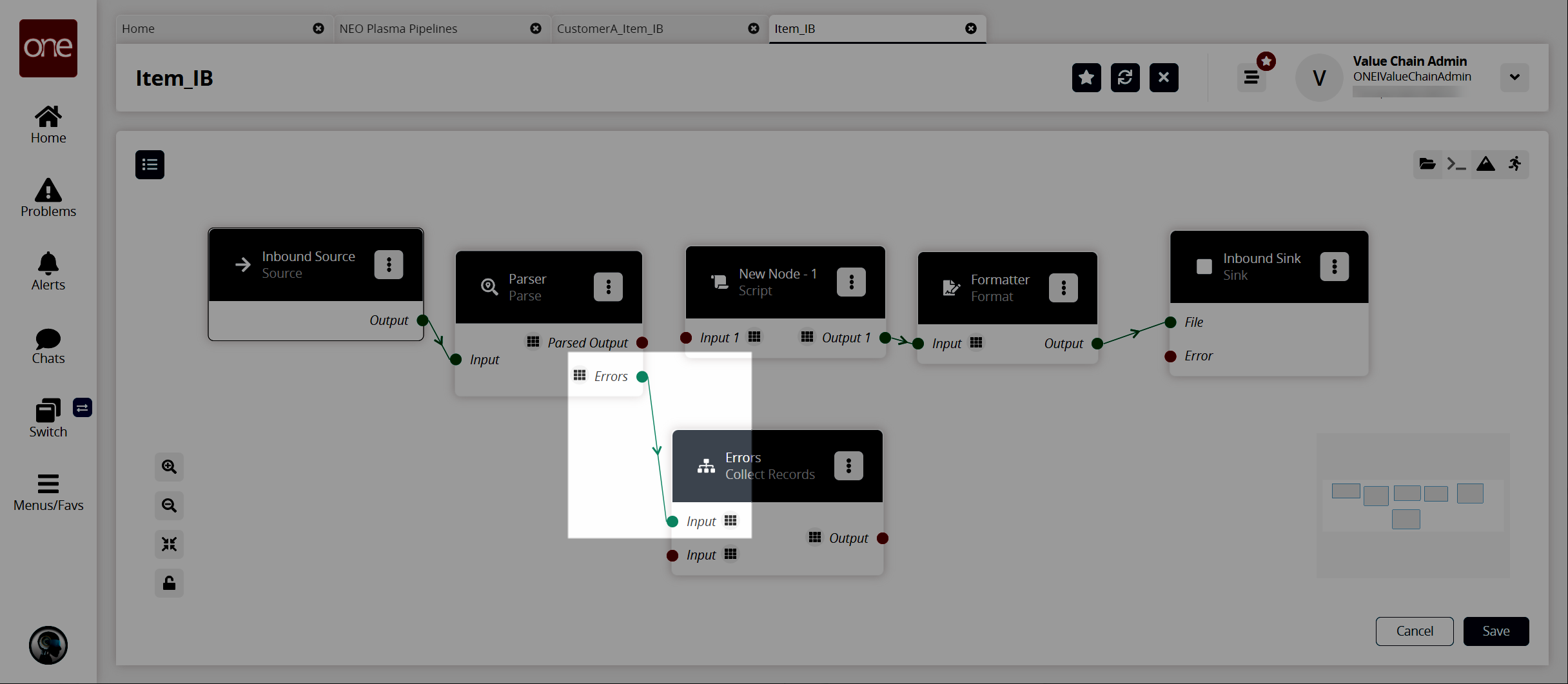Click the ONE logo in the sidebar
1568x684 pixels.
click(x=48, y=48)
